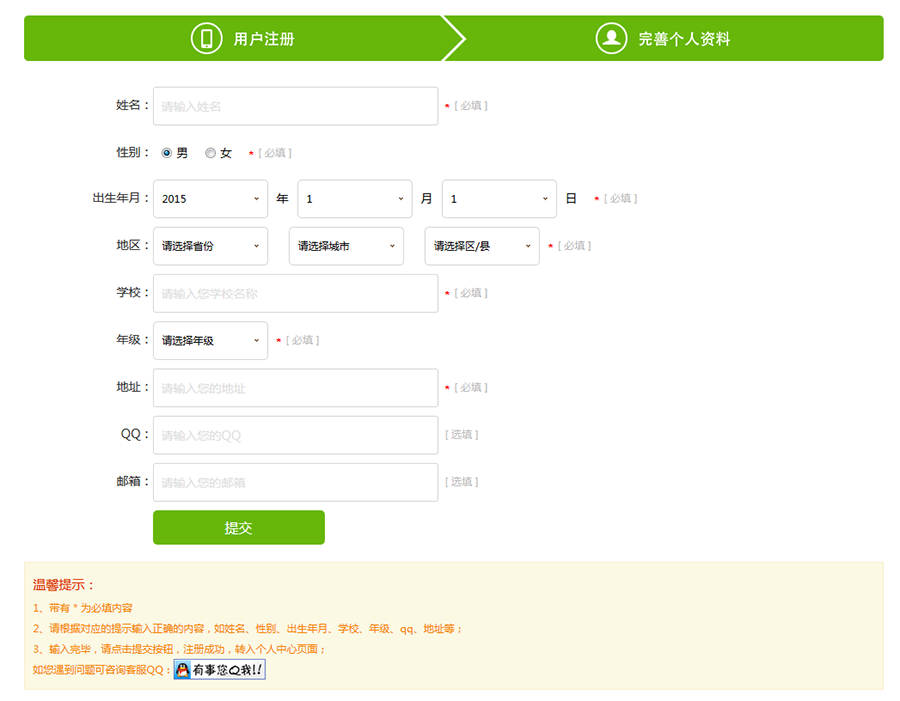Focus the 邮箱 email input field
Screen dimensions: 900x701
[x=296, y=482]
